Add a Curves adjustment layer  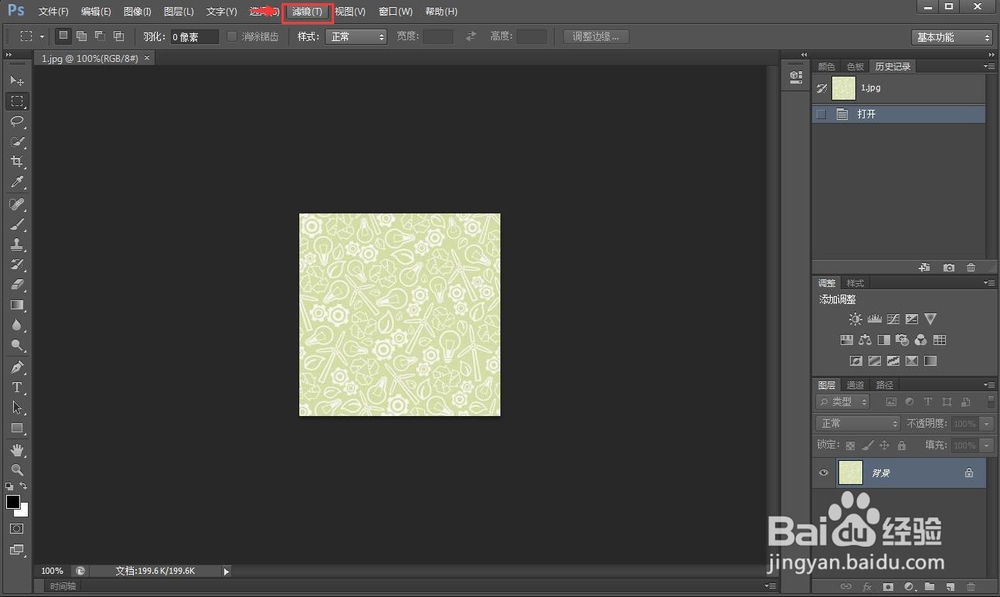coord(893,319)
